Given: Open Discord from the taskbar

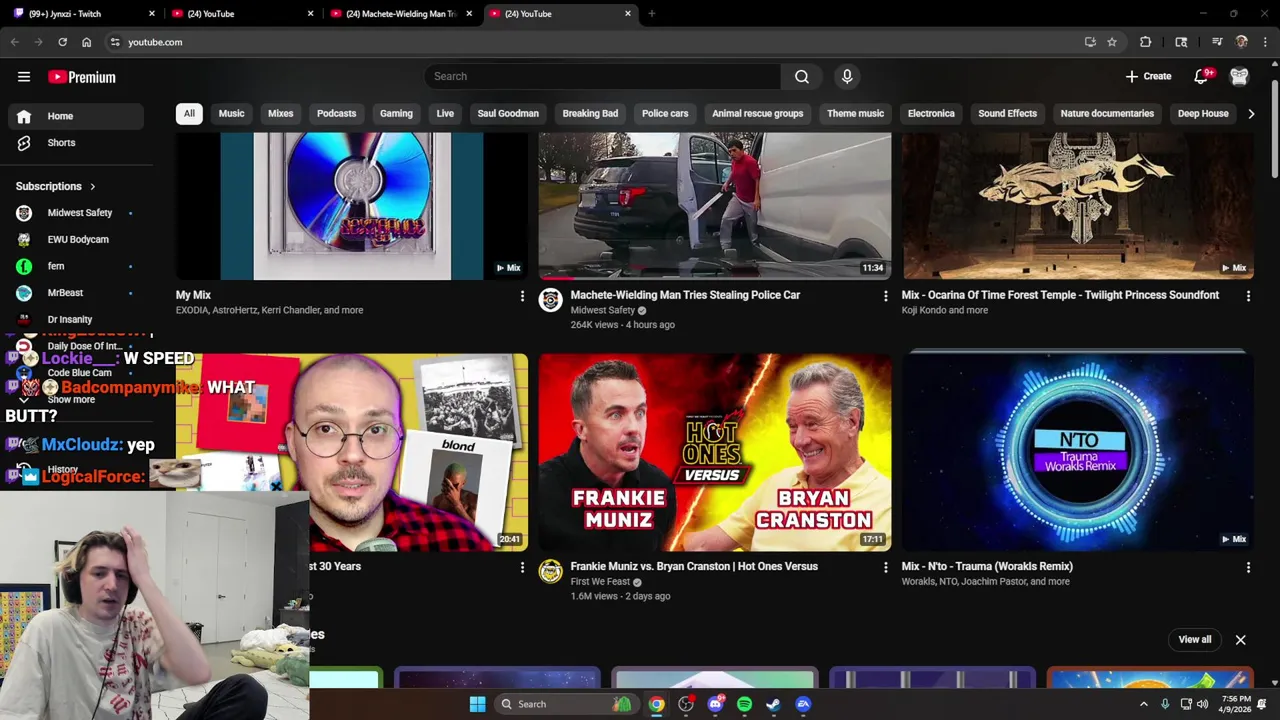Looking at the screenshot, I should pyautogui.click(x=715, y=704).
